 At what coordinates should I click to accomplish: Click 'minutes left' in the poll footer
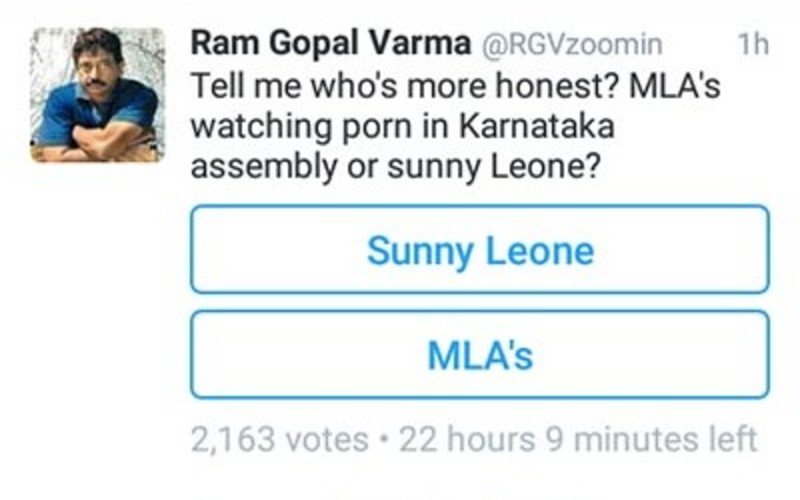(665, 439)
